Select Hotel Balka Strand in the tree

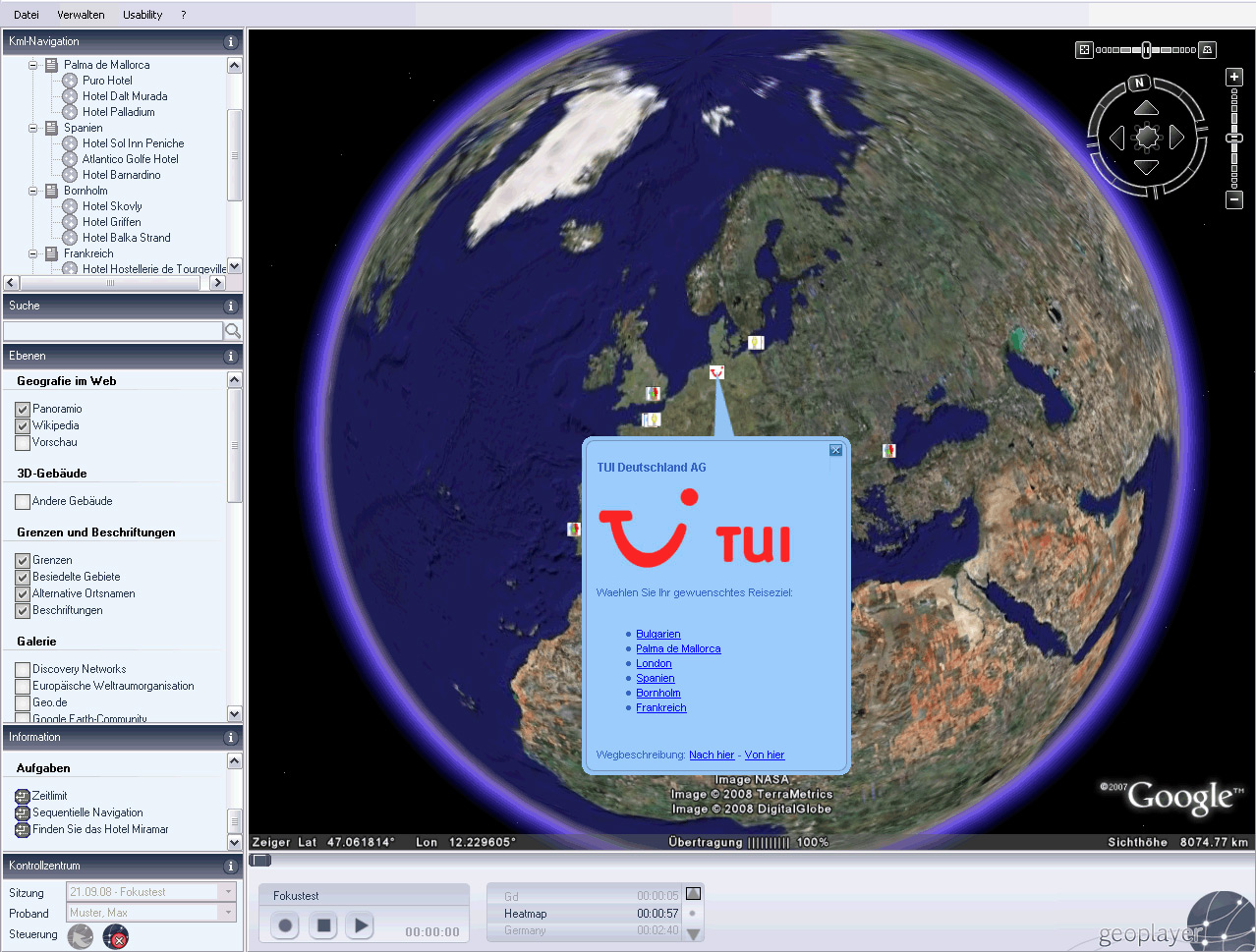126,238
